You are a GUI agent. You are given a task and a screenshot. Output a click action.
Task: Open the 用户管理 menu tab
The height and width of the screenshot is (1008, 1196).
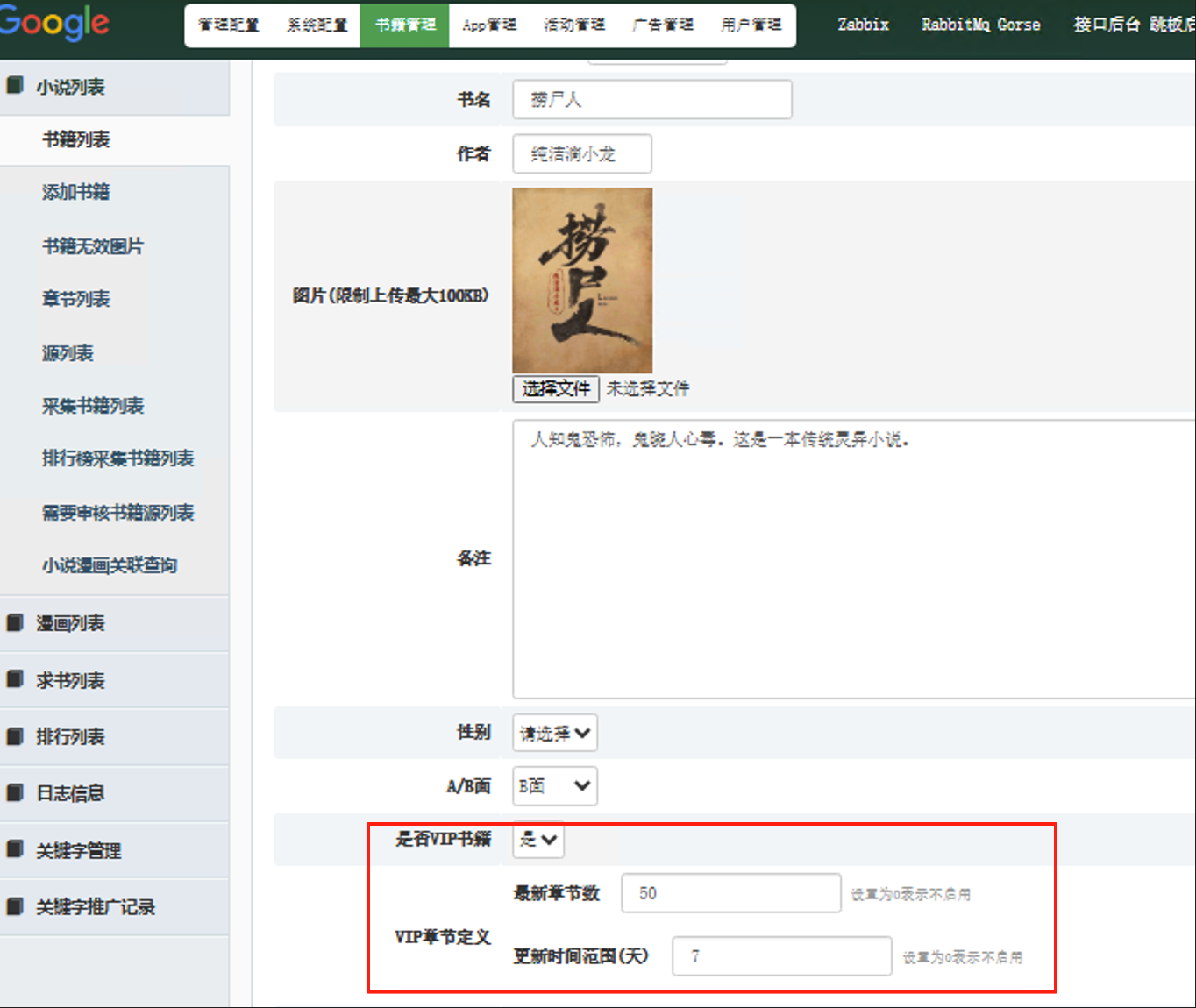coord(751,25)
